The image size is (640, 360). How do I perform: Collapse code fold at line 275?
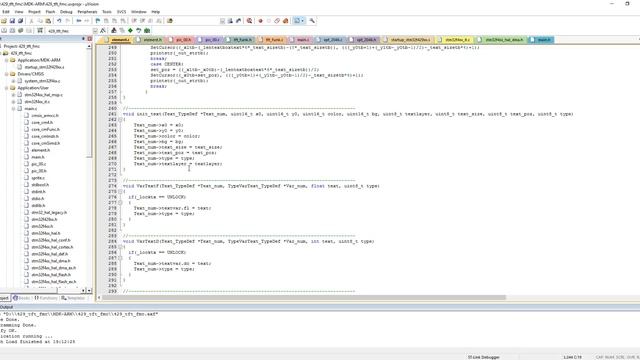[120, 191]
